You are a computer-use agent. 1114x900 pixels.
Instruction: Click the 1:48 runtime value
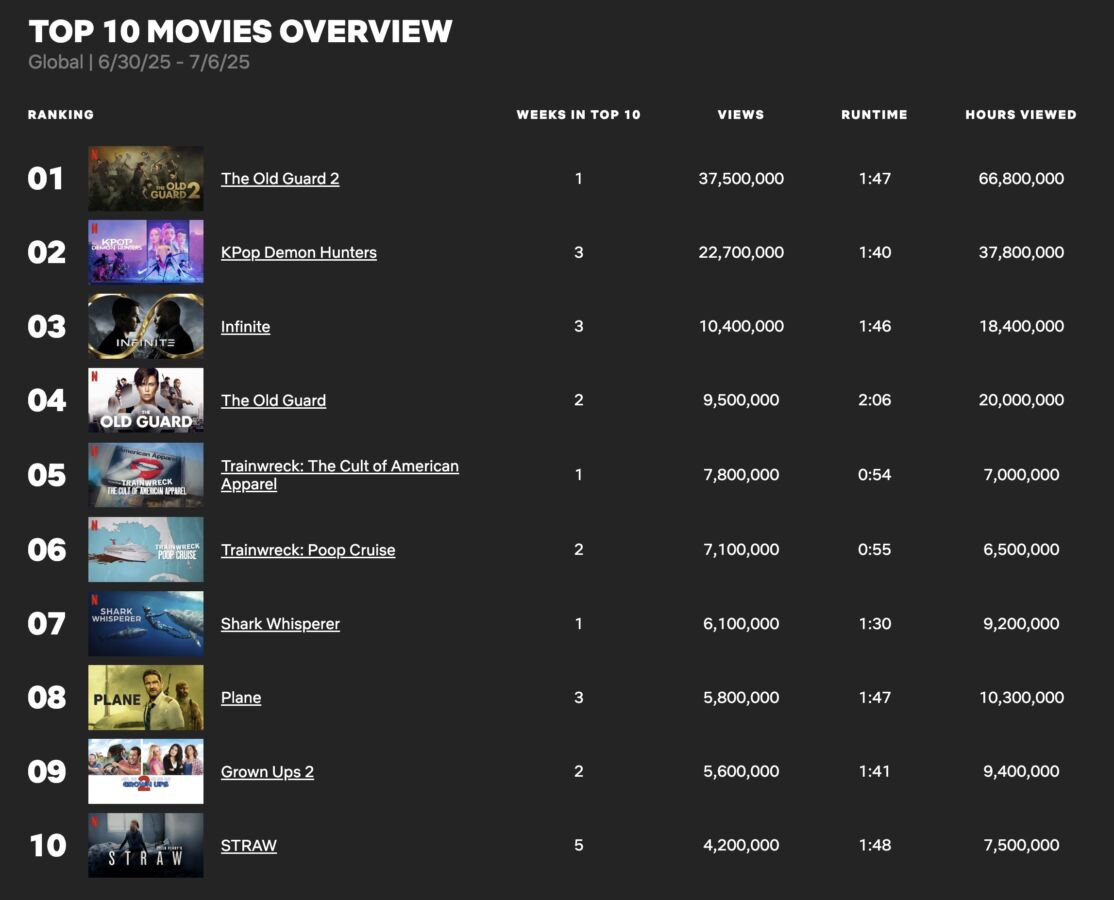click(x=875, y=845)
